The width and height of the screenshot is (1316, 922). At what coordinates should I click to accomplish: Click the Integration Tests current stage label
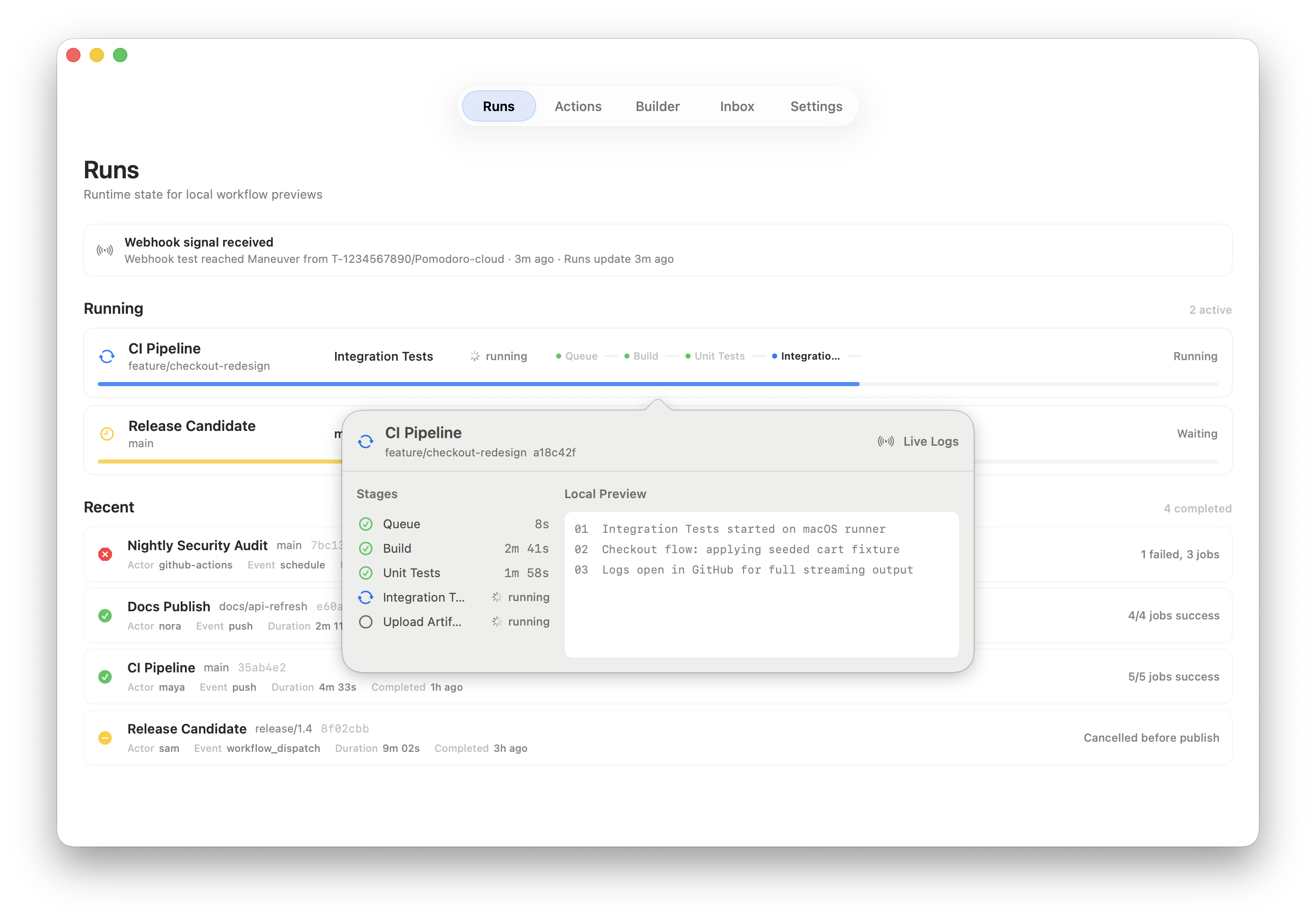[x=383, y=357]
